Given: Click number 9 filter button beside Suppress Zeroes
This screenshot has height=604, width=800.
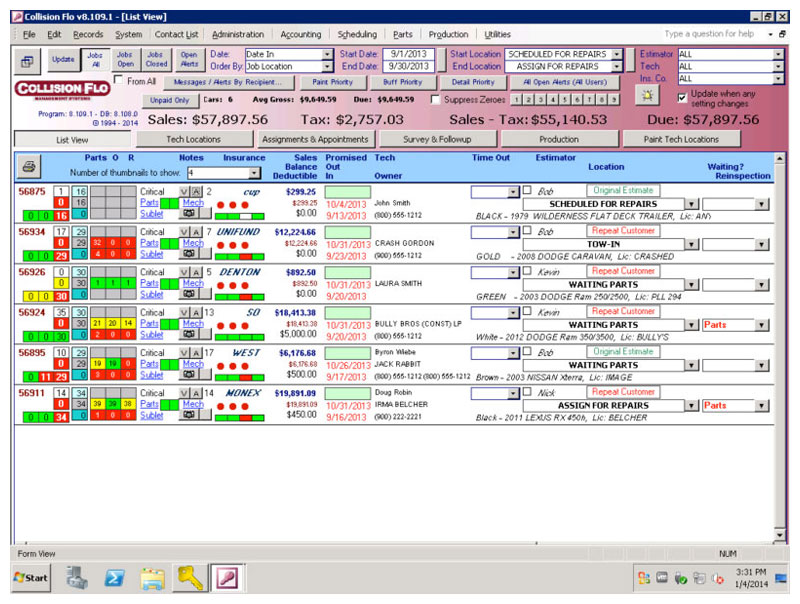Looking at the screenshot, I should click(x=614, y=99).
